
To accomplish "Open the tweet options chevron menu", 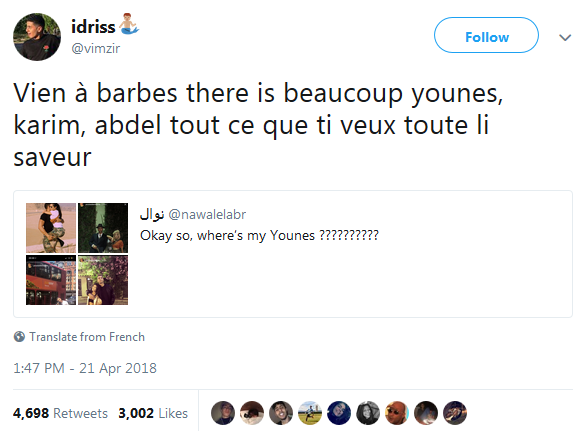I will coord(565,37).
